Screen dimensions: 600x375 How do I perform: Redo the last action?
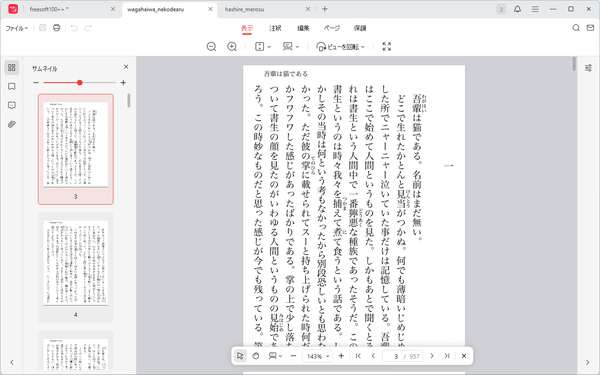(88, 28)
